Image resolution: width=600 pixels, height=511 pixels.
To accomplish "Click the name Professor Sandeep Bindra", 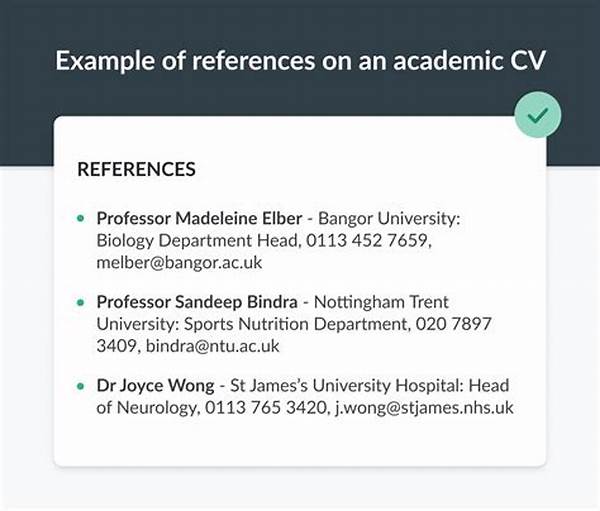I will click(x=197, y=302).
